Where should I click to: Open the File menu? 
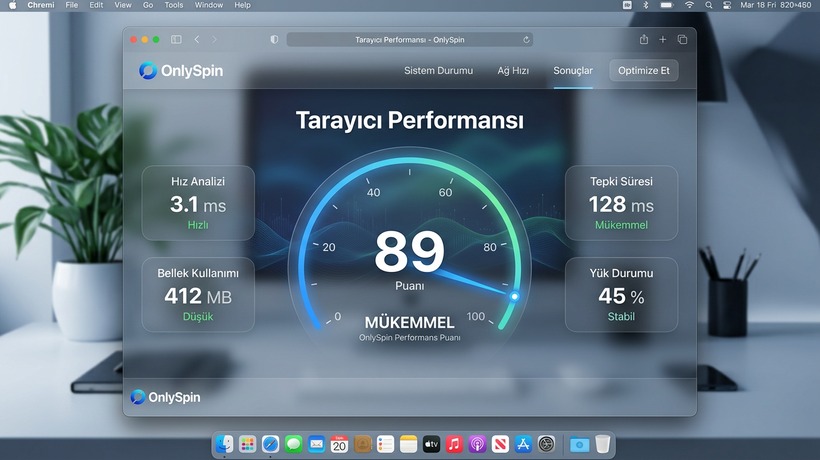coord(72,5)
